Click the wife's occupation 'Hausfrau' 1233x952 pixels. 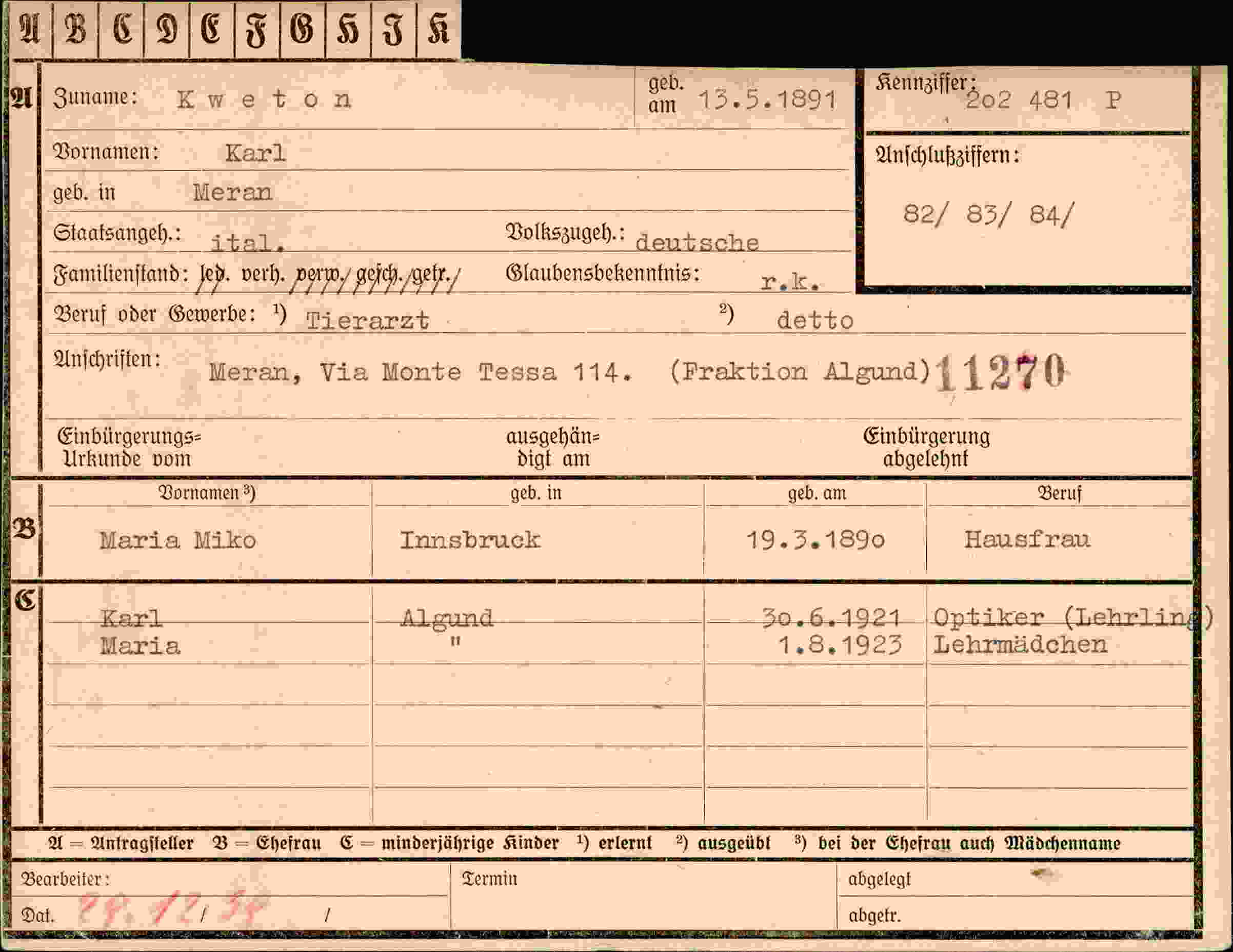pos(1026,539)
